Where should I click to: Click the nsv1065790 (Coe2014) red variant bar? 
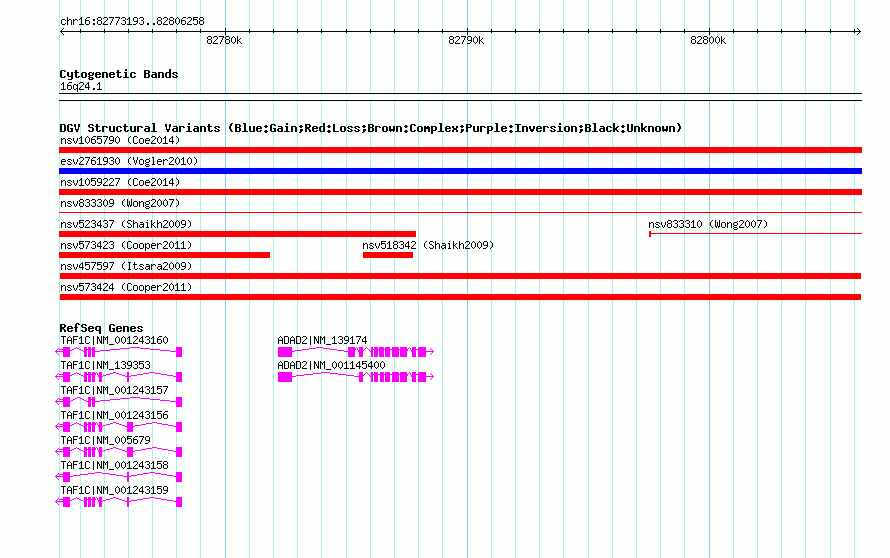[x=460, y=150]
